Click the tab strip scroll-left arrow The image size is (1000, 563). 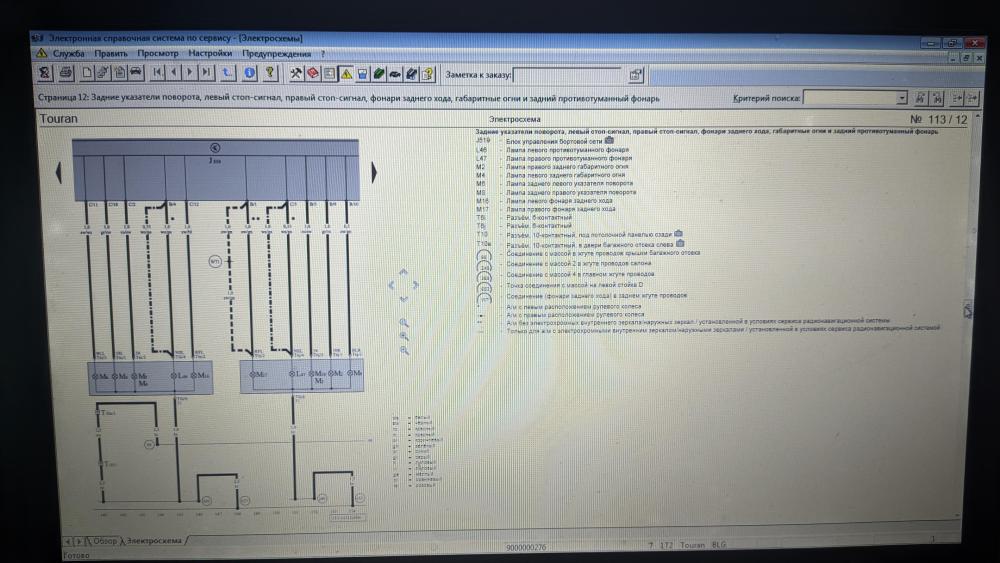68,541
